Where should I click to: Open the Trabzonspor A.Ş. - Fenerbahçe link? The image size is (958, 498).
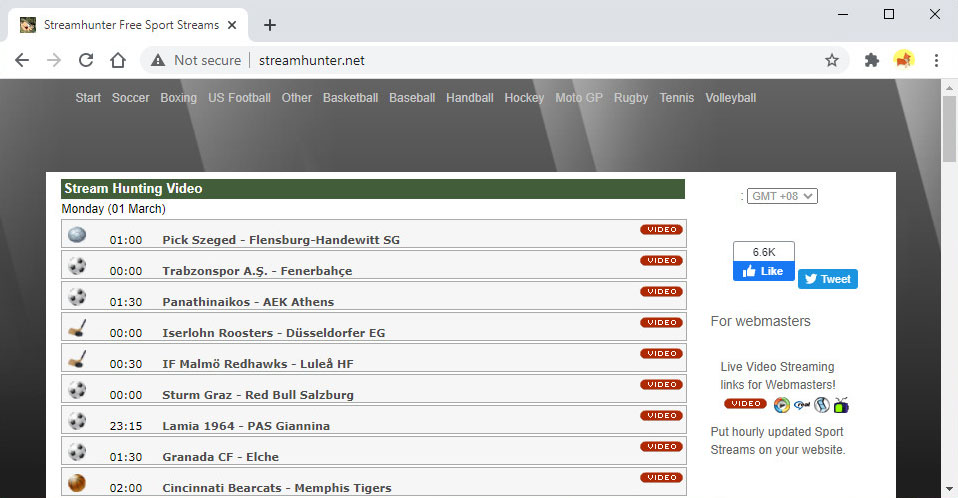point(257,271)
